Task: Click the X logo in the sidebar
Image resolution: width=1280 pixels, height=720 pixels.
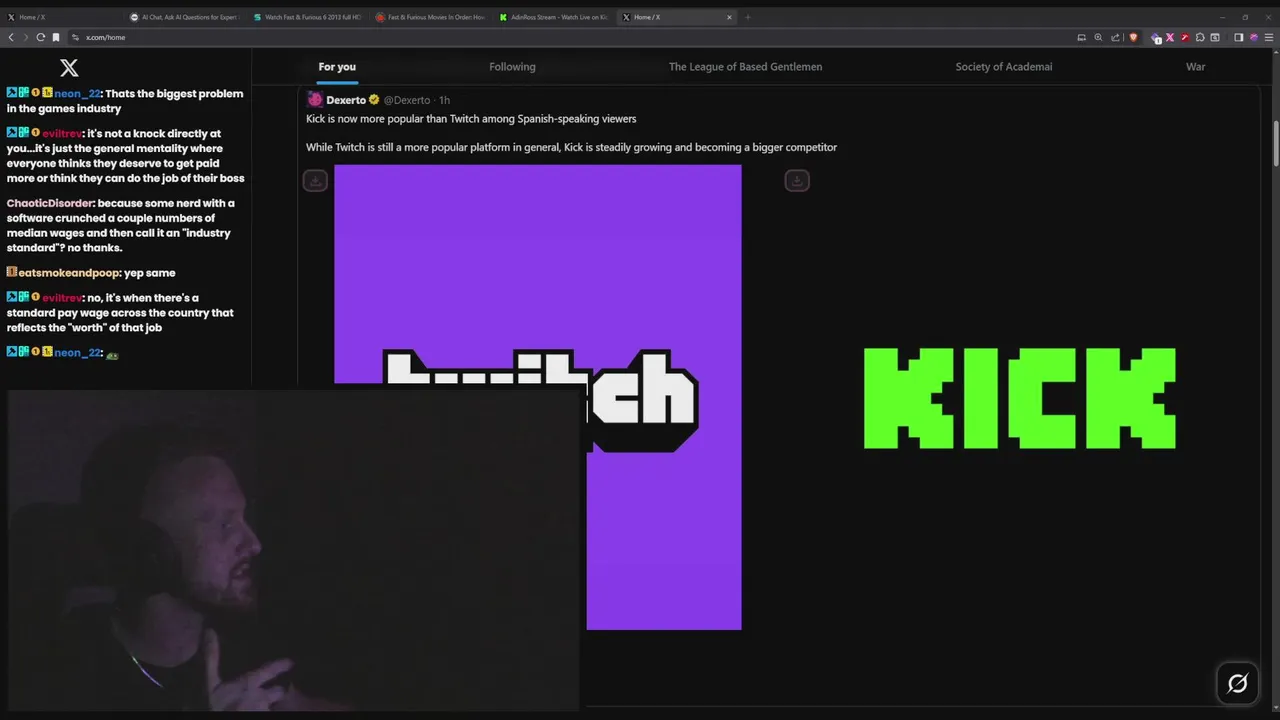Action: point(69,68)
